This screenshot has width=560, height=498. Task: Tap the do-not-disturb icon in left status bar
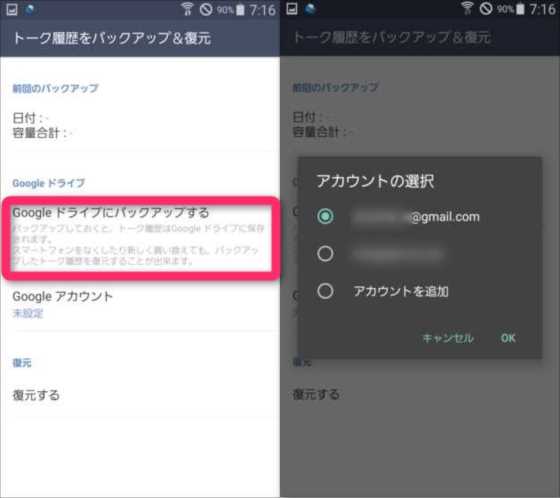tap(206, 9)
